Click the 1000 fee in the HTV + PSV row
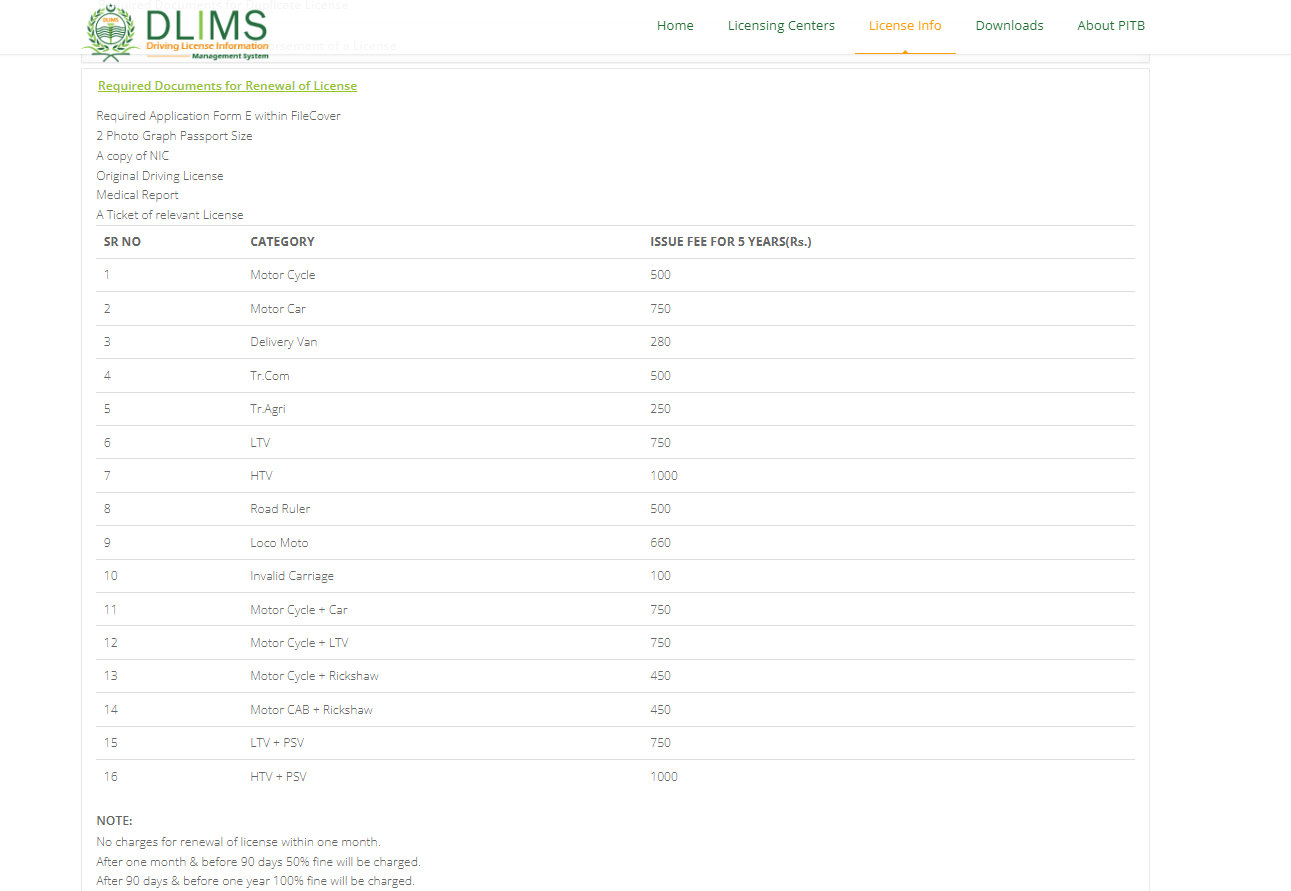The image size is (1291, 891). coord(664,777)
